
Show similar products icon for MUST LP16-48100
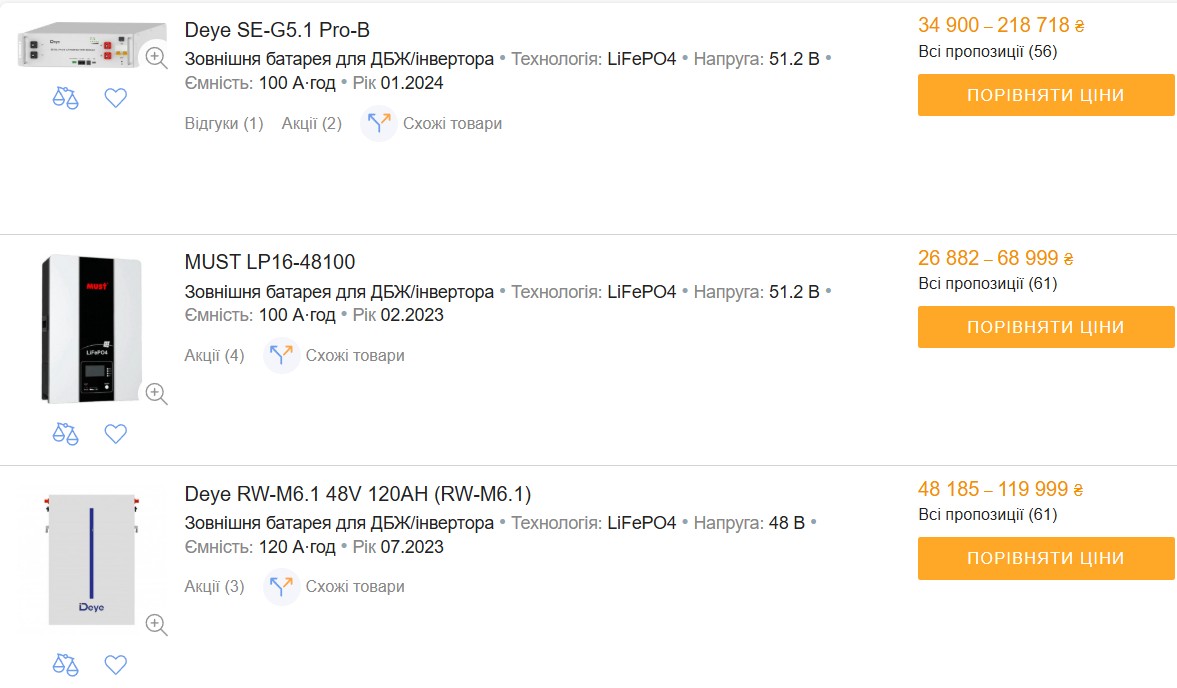282,356
